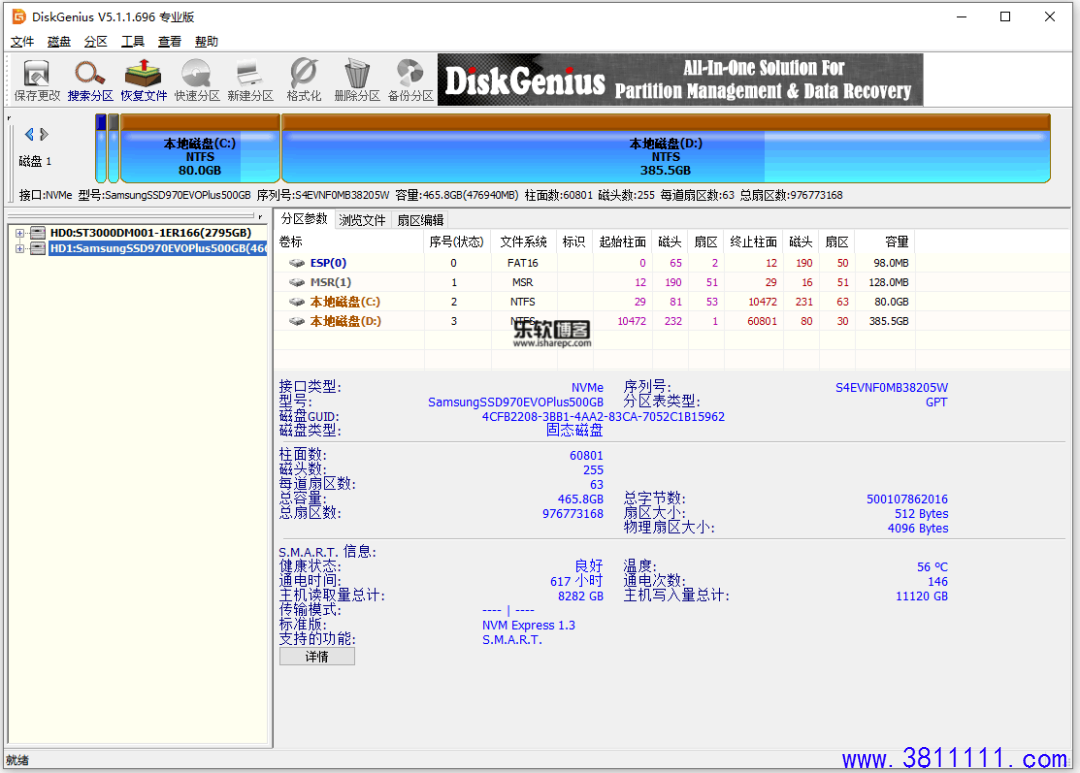Viewport: 1080px width, 773px height.
Task: Expand the HD0:ST3000DM001 tree node
Action: click(19, 233)
